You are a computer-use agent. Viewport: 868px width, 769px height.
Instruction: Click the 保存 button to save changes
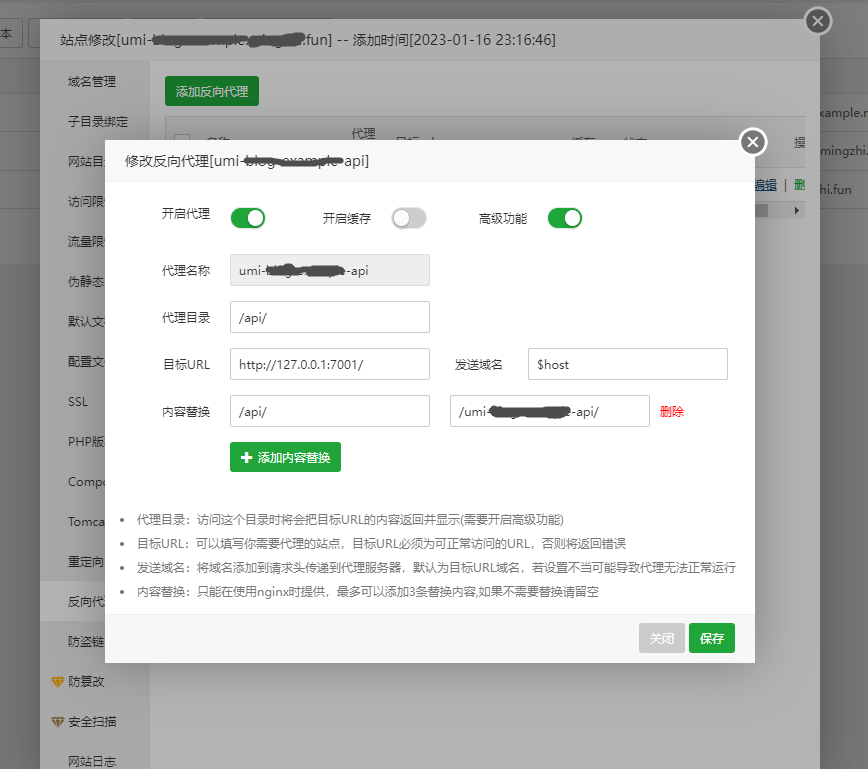tap(712, 637)
